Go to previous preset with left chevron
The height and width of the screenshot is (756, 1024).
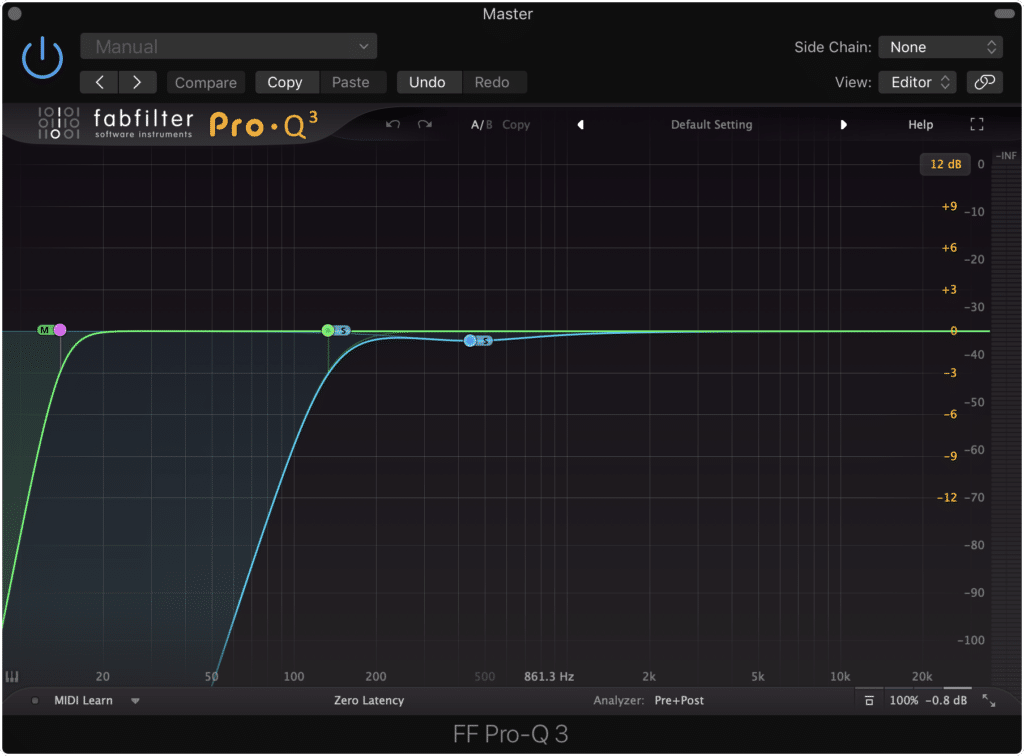point(99,82)
